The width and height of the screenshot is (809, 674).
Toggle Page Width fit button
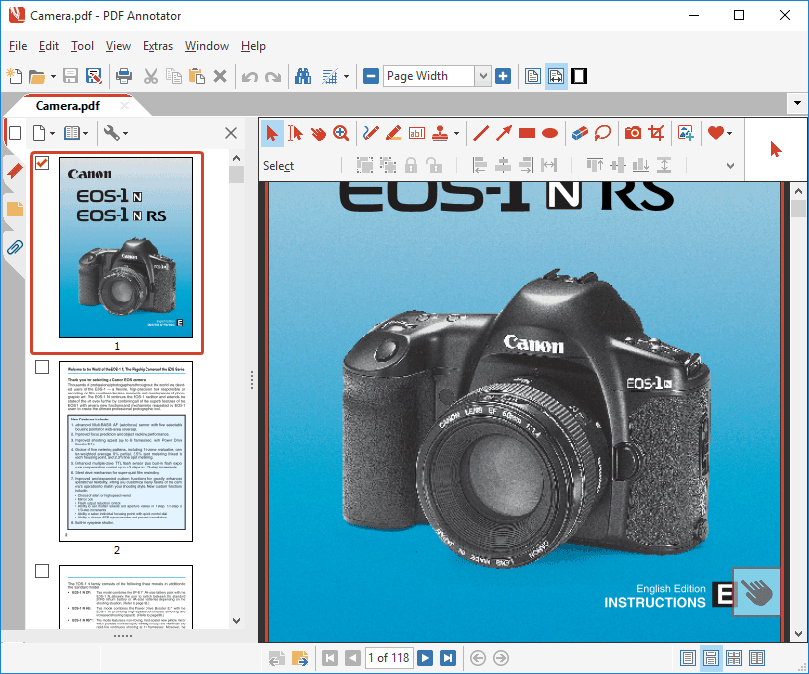(x=556, y=76)
